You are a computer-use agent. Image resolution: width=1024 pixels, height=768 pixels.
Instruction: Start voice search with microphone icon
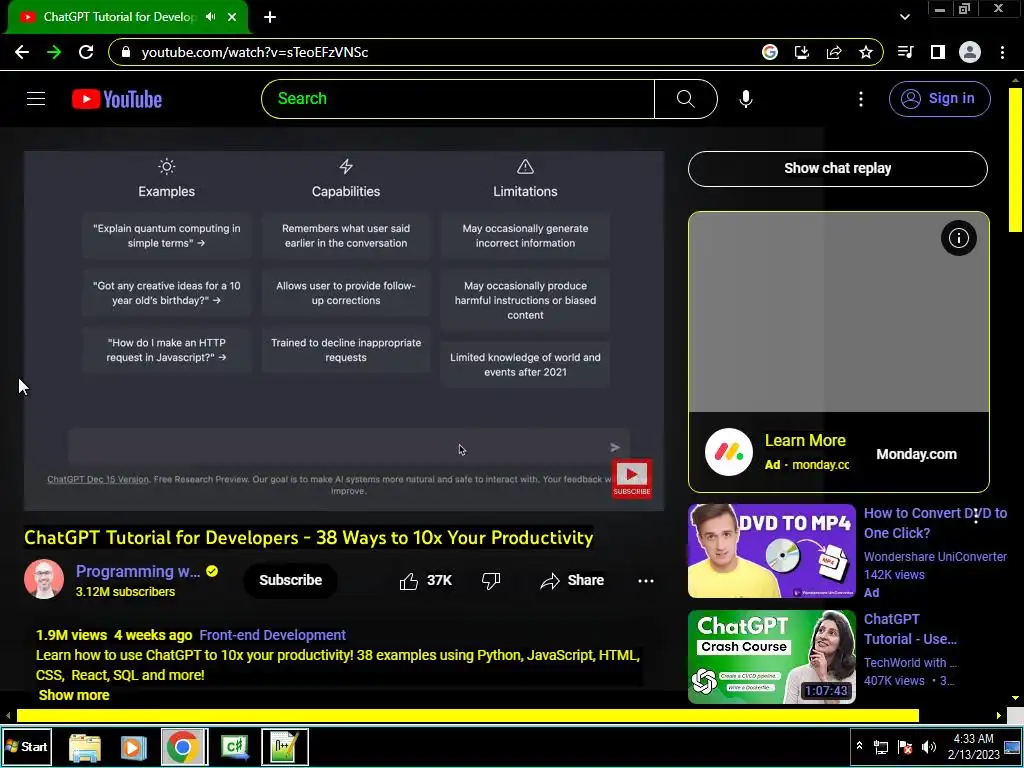click(746, 99)
